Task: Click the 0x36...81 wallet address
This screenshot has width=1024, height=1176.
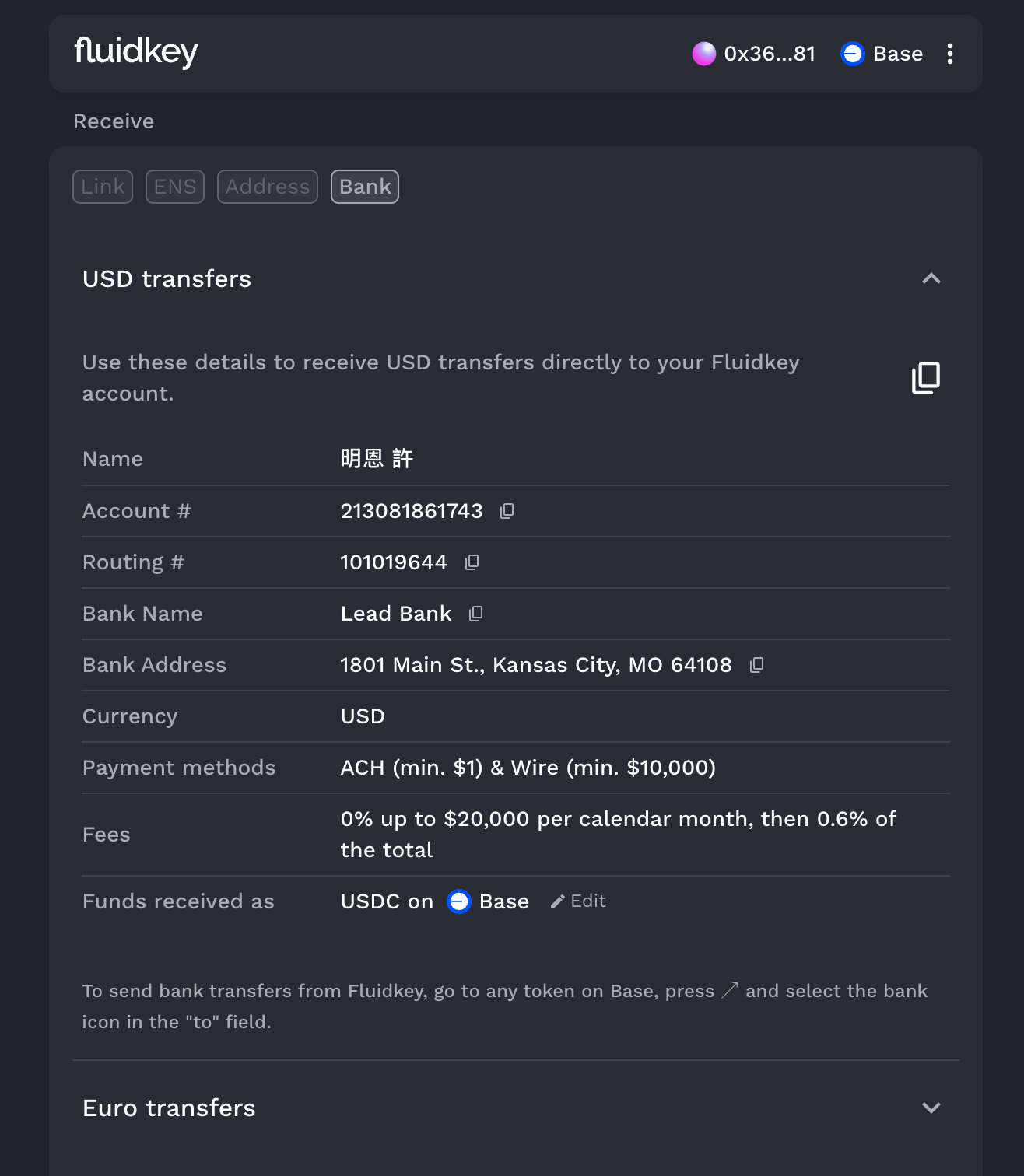Action: 770,54
